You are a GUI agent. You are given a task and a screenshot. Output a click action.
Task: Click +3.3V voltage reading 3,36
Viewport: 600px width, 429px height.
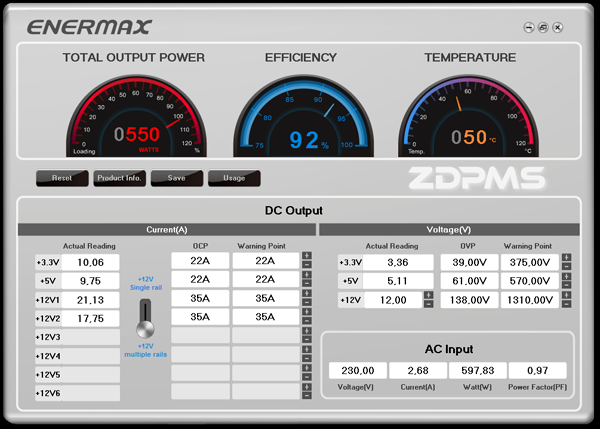click(398, 263)
